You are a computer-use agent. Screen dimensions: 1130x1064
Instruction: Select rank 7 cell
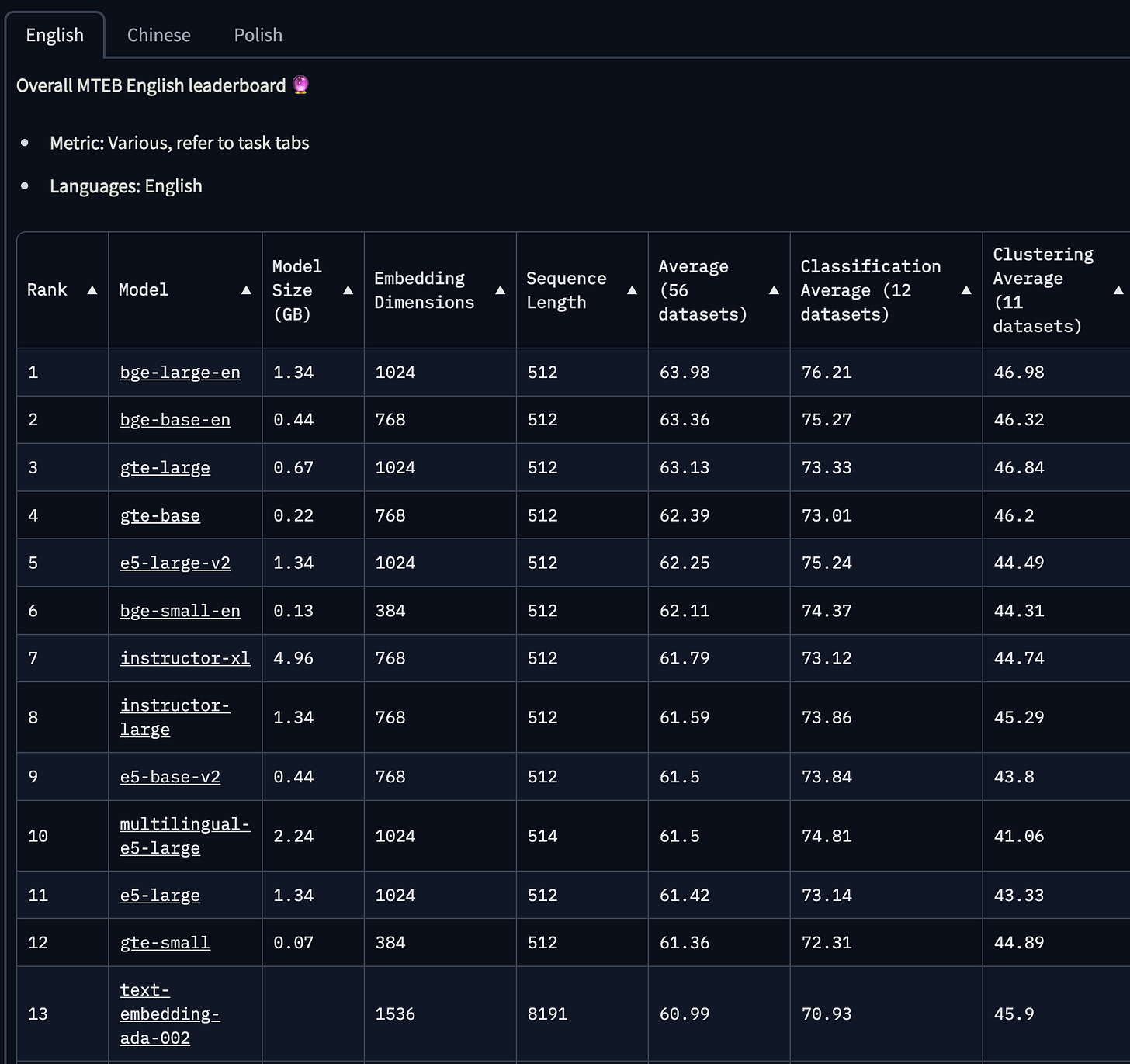(63, 658)
